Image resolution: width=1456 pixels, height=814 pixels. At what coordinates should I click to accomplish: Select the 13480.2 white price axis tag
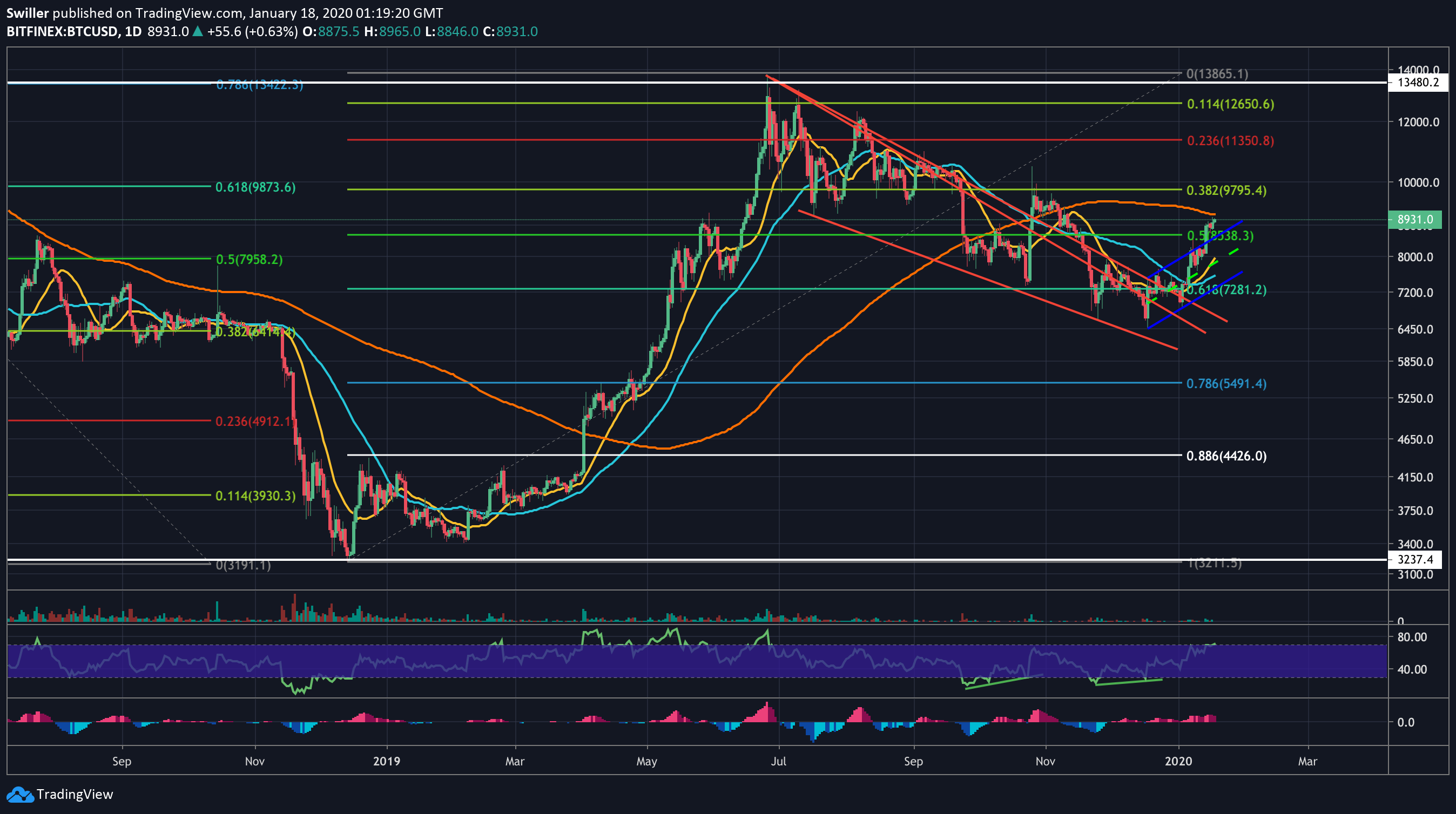coord(1418,83)
